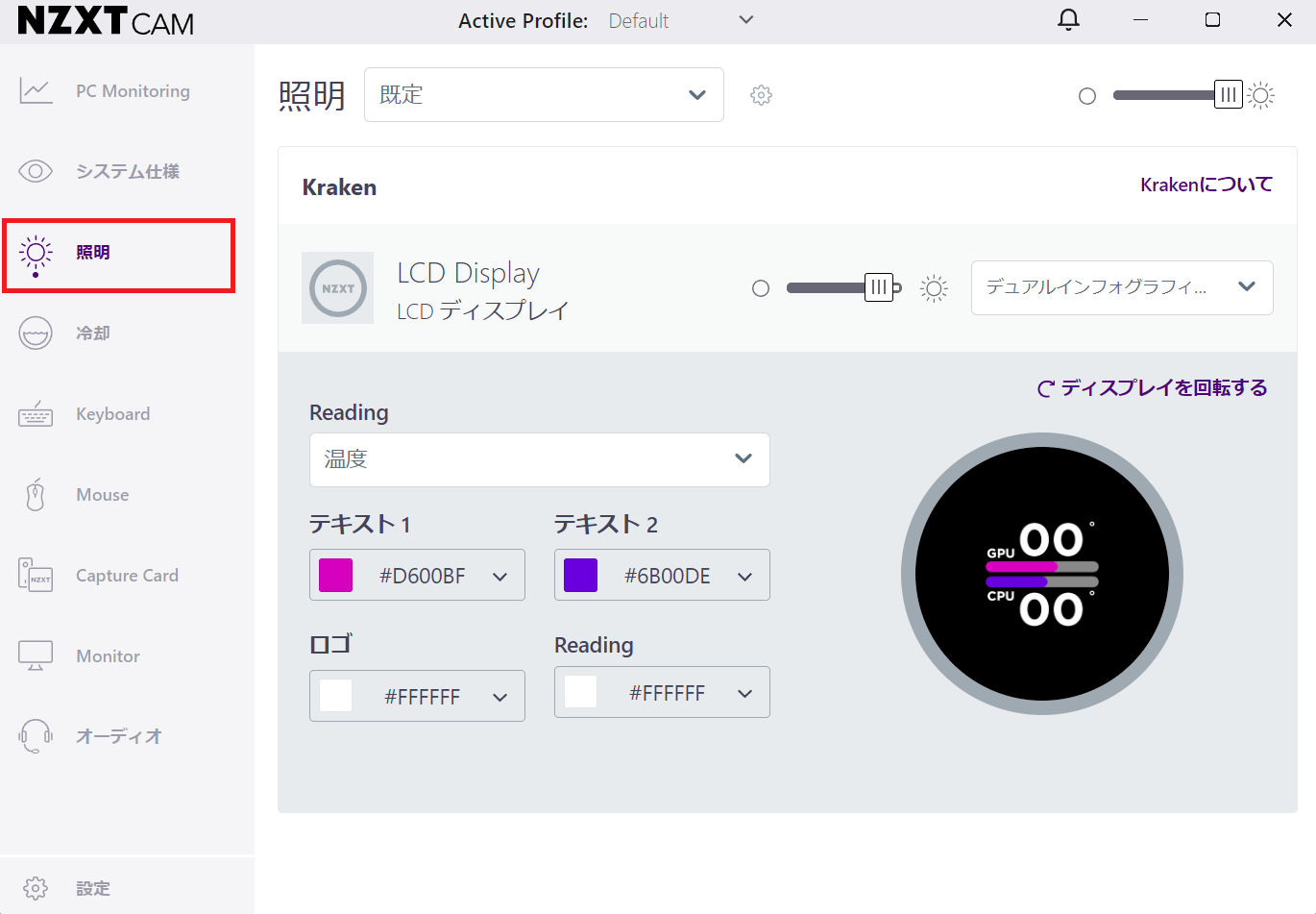Click the white ロゴ color swatch
The image size is (1316, 914).
tap(335, 696)
